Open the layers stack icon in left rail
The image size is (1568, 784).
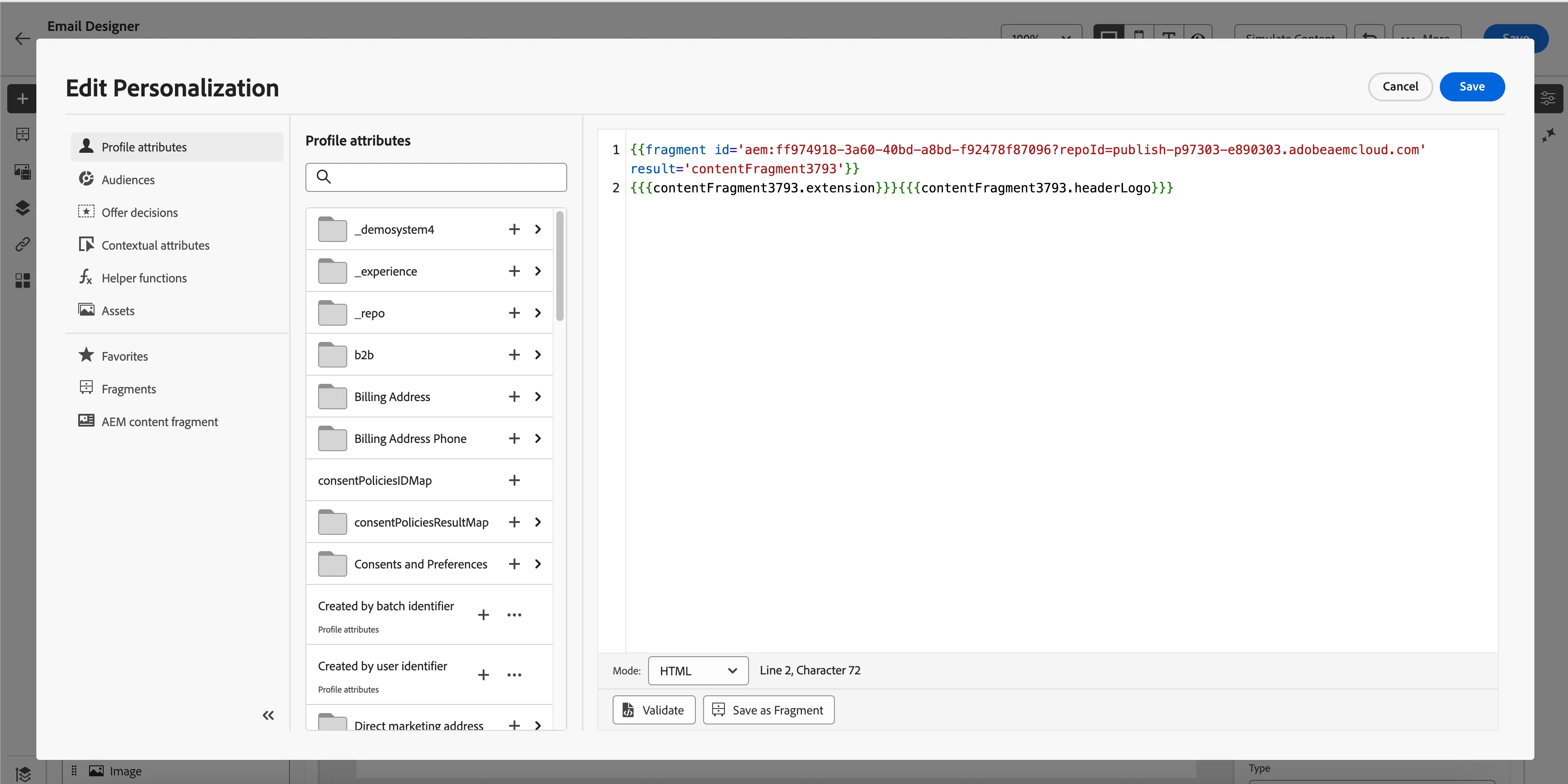(23, 208)
